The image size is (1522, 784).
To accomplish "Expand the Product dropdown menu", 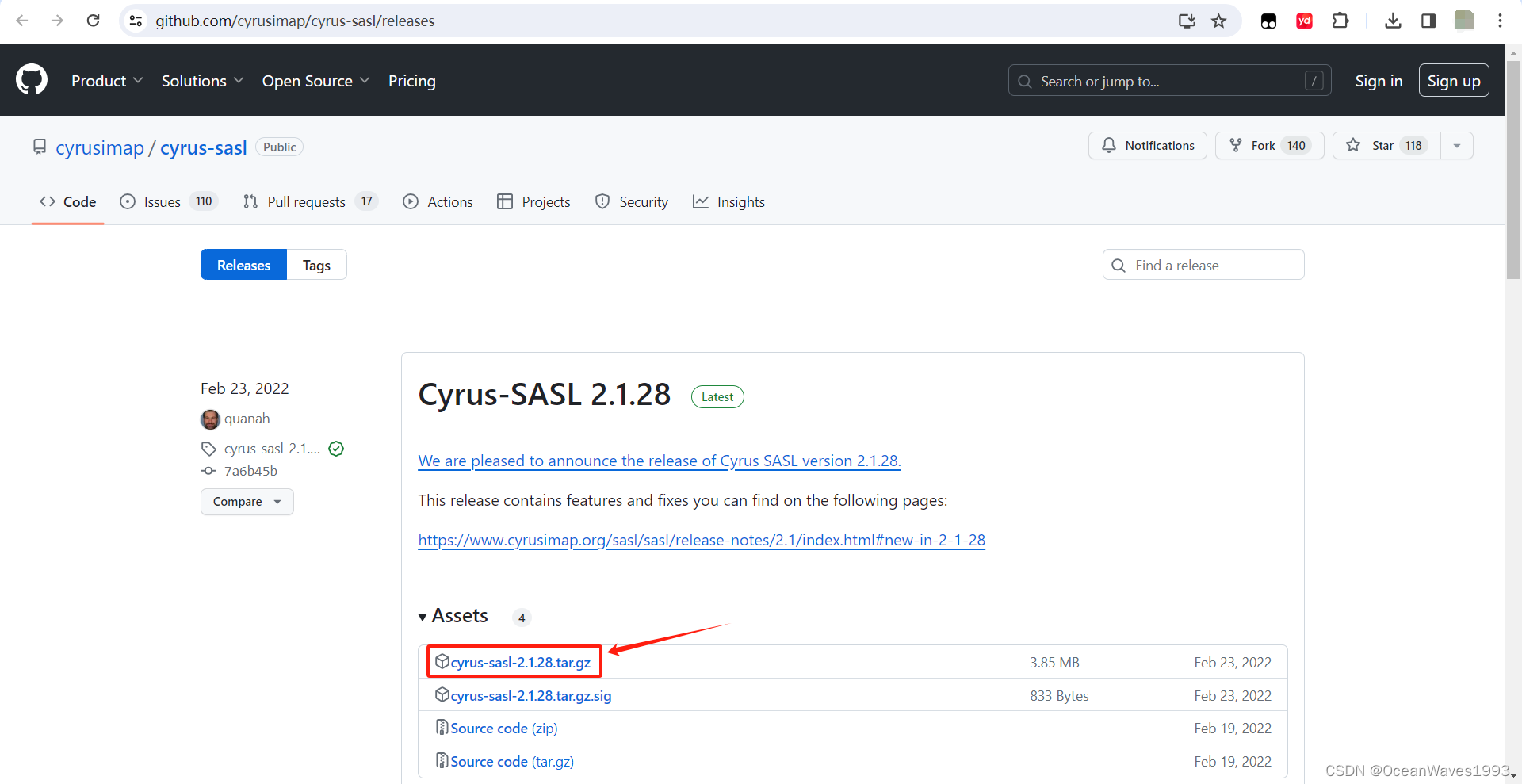I will pyautogui.click(x=107, y=81).
